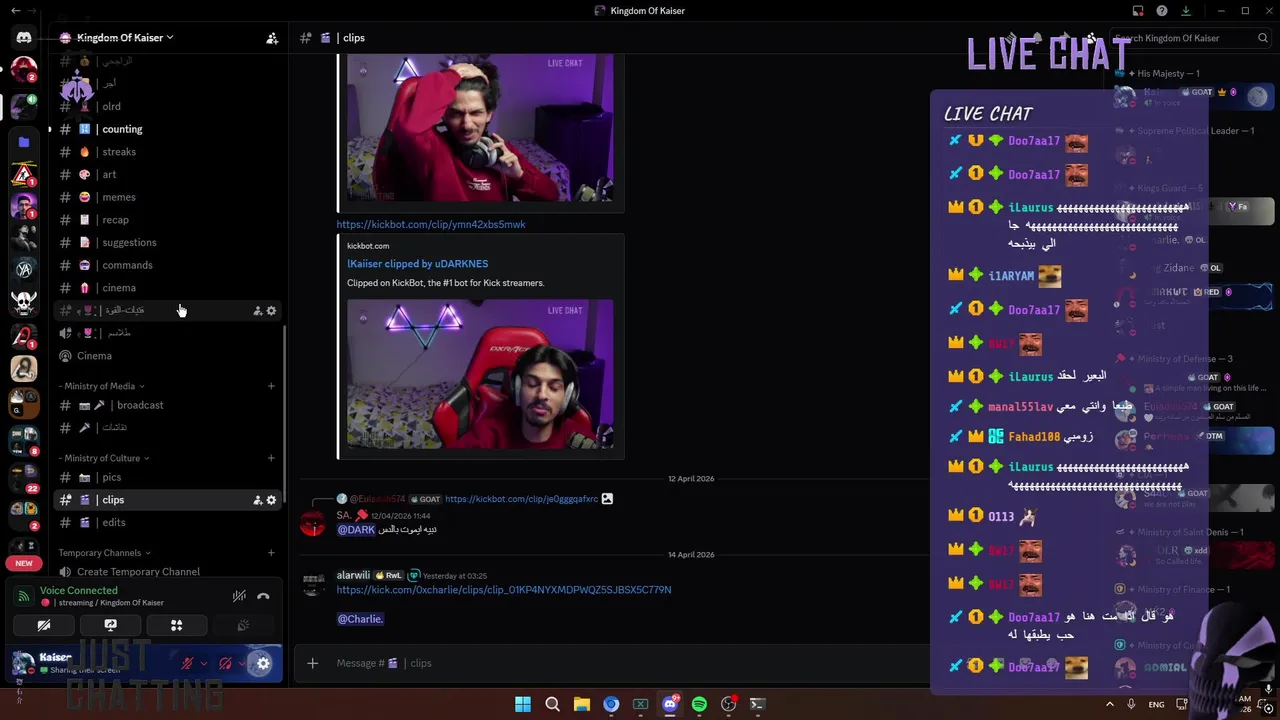The width and height of the screenshot is (1280, 720).
Task: Open the art channel
Action: coord(168,174)
